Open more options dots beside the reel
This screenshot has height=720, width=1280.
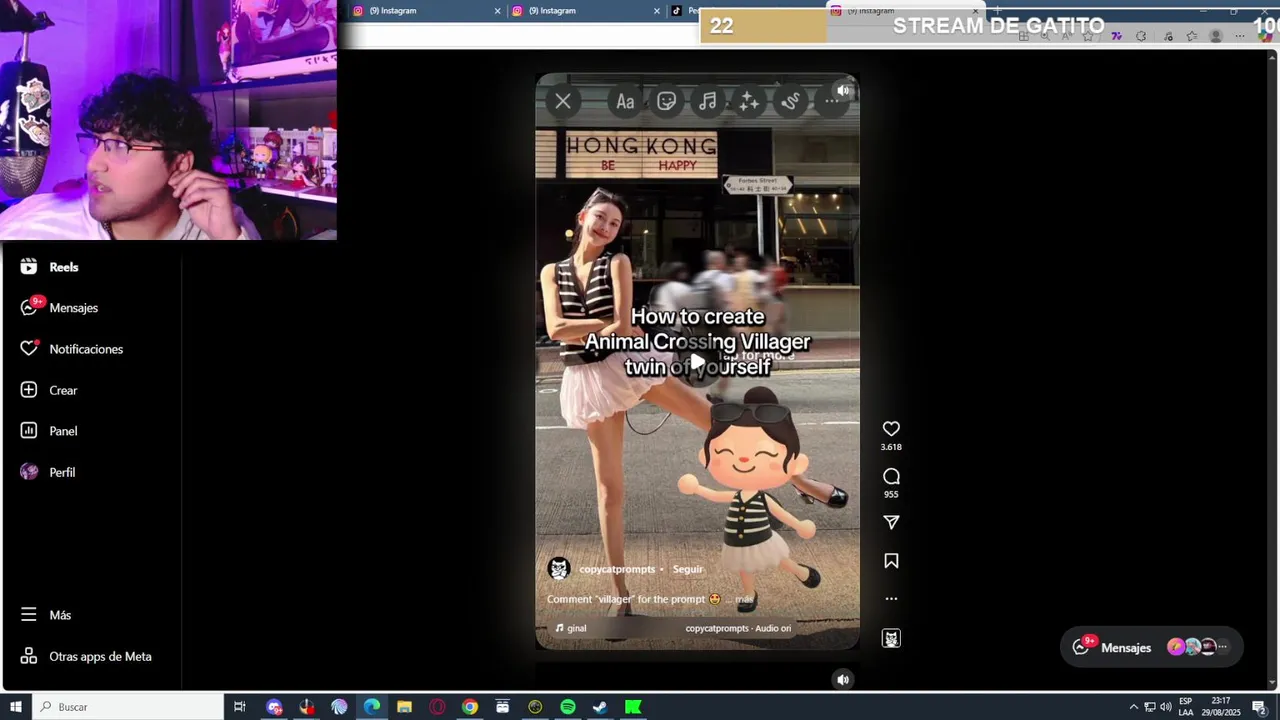click(x=891, y=599)
